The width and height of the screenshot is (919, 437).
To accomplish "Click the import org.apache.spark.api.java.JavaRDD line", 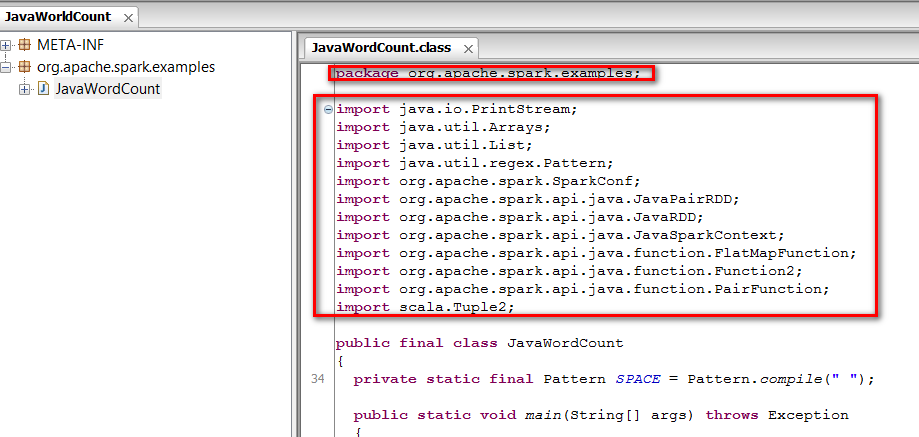I will click(x=519, y=217).
